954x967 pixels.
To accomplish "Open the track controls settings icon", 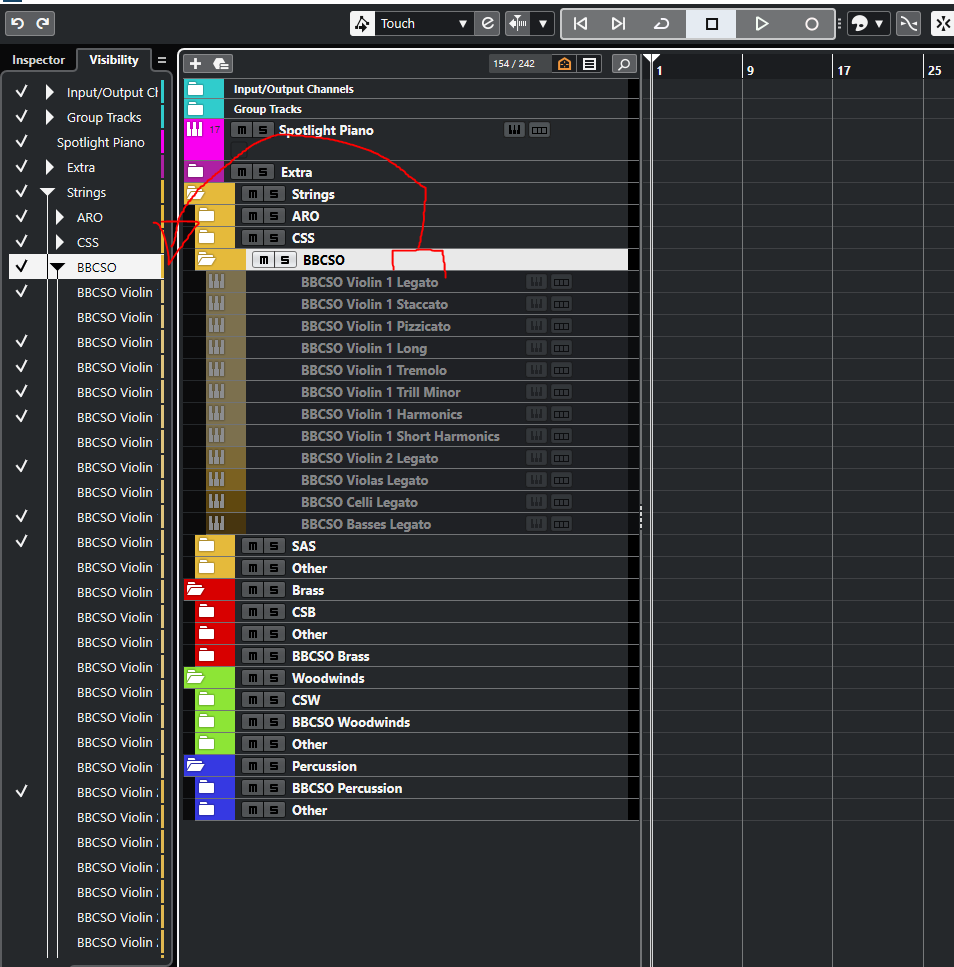I will point(590,64).
